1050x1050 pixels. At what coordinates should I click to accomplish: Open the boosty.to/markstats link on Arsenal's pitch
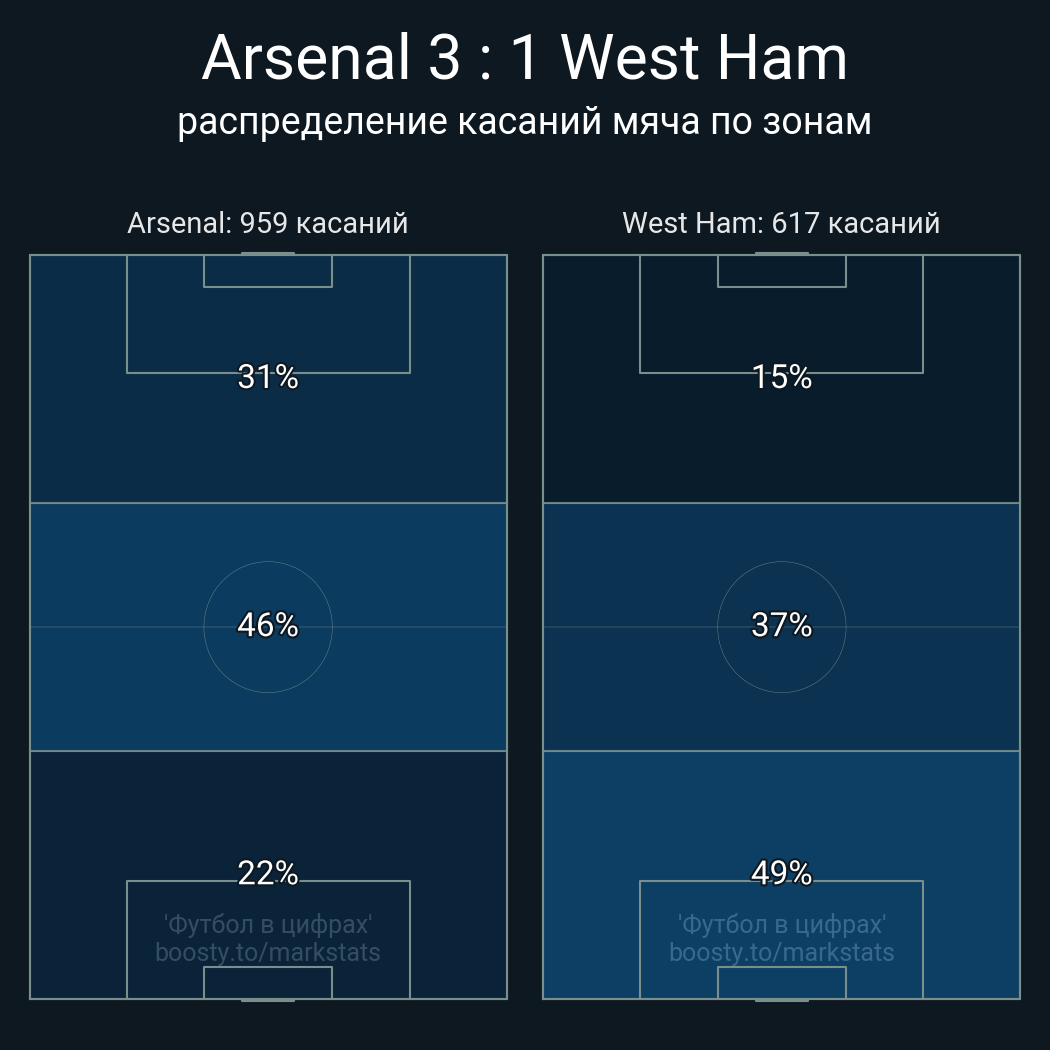click(x=268, y=952)
